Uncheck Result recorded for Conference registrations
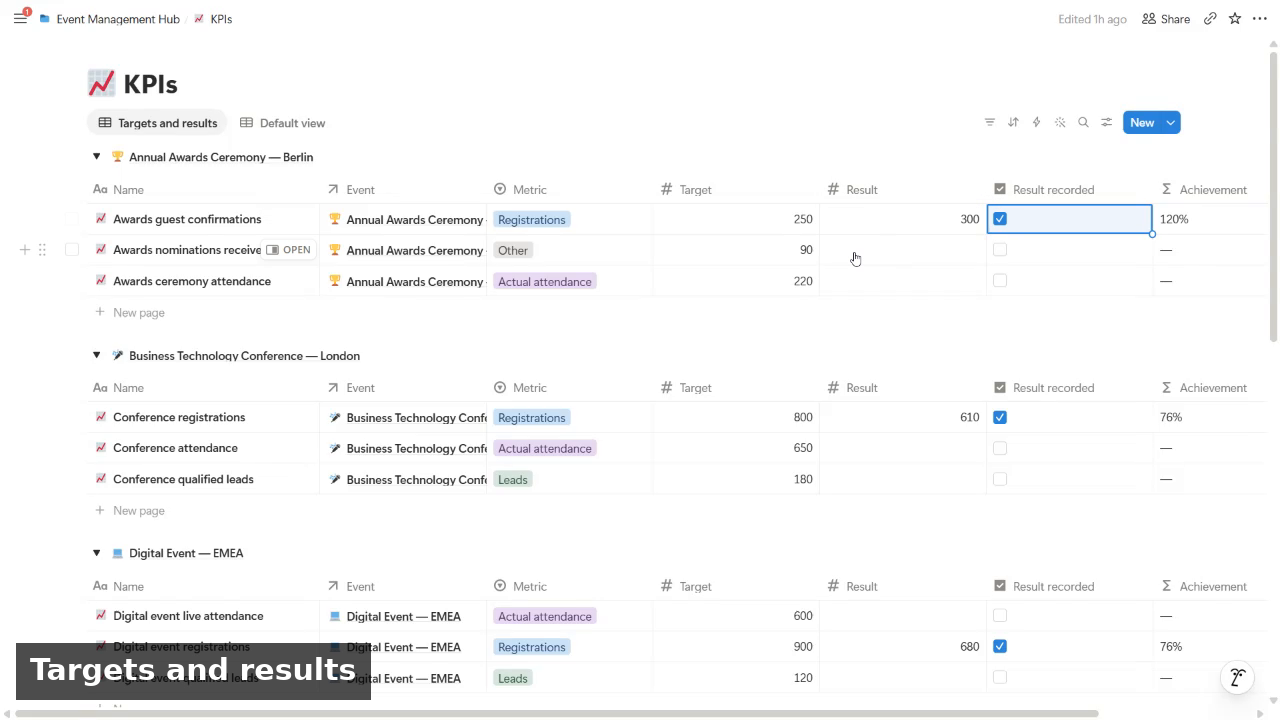Screen dimensions: 1280x720 click(x=1000, y=417)
